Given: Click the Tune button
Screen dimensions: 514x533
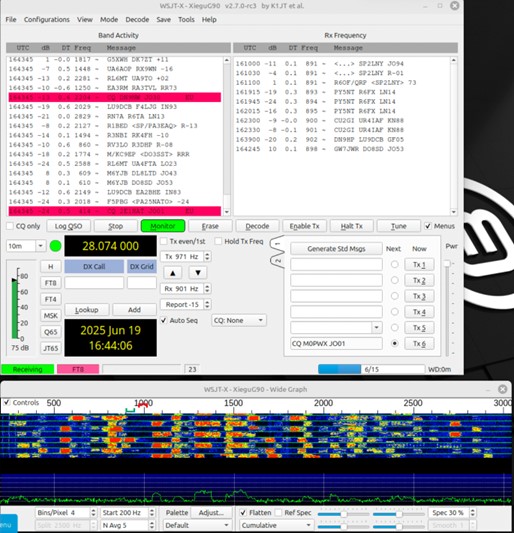Looking at the screenshot, I should click(399, 226).
